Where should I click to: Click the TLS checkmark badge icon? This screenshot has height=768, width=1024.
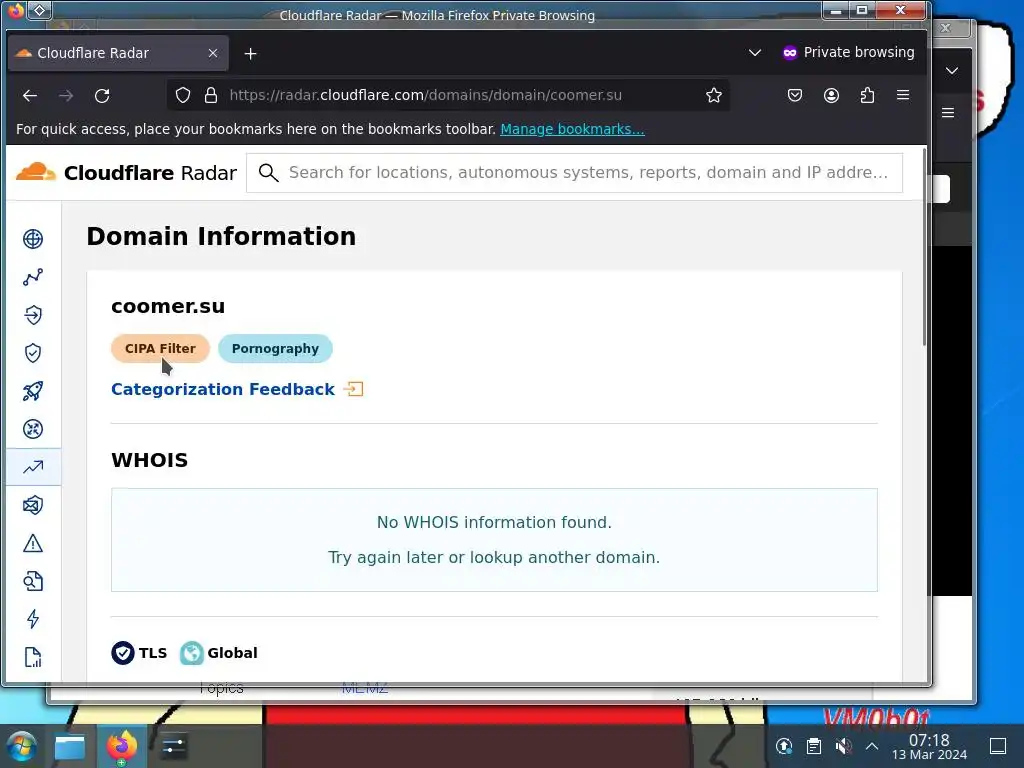pos(123,652)
